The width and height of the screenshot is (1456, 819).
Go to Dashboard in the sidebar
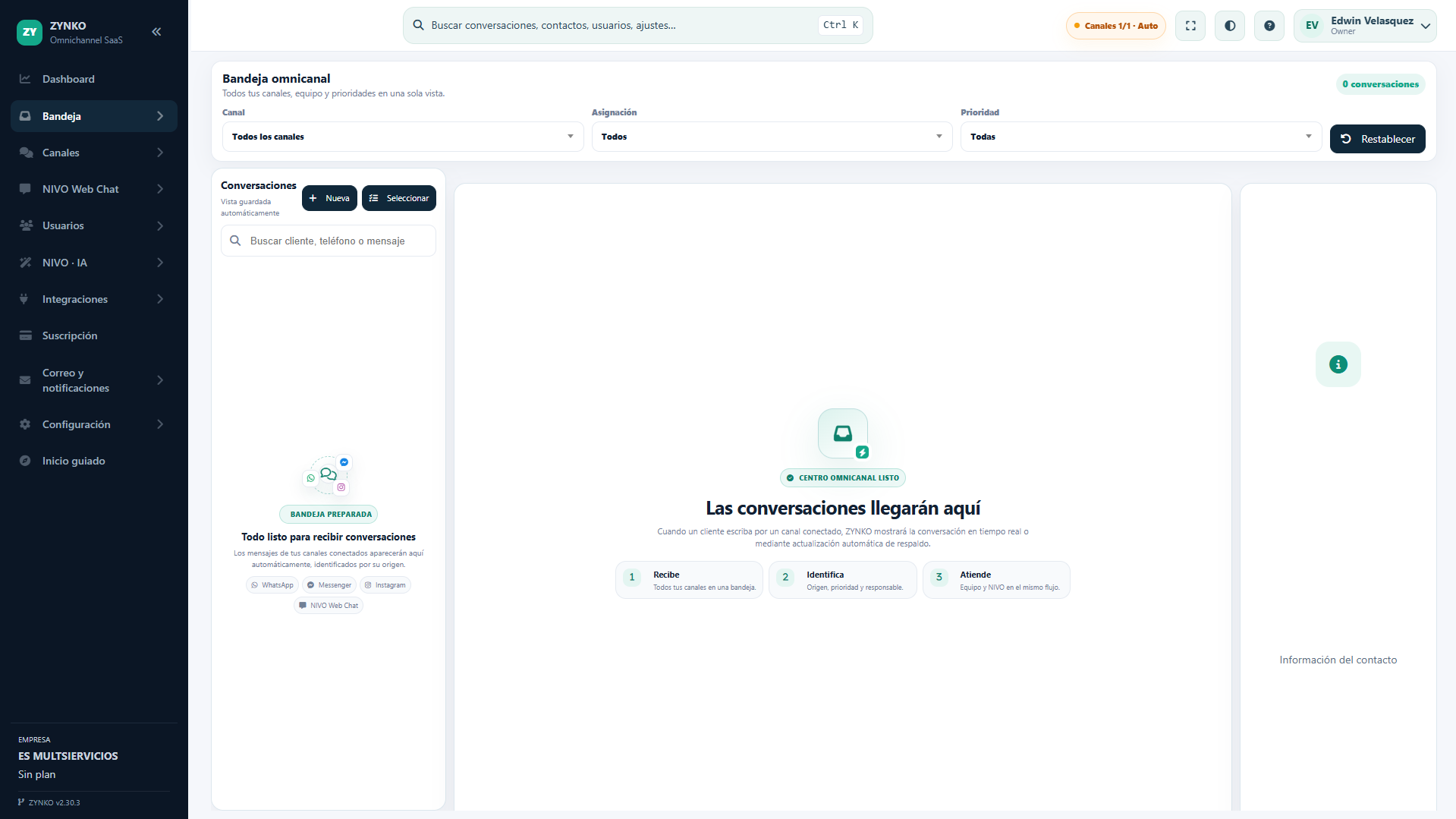point(94,79)
